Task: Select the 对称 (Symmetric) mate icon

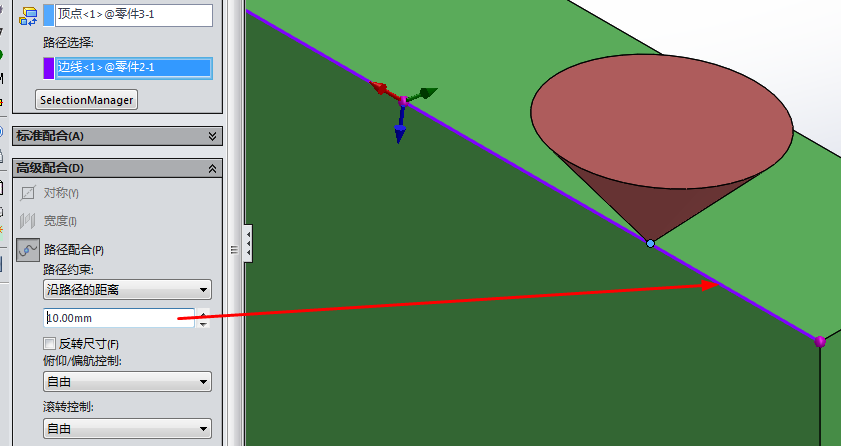Action: coord(27,193)
